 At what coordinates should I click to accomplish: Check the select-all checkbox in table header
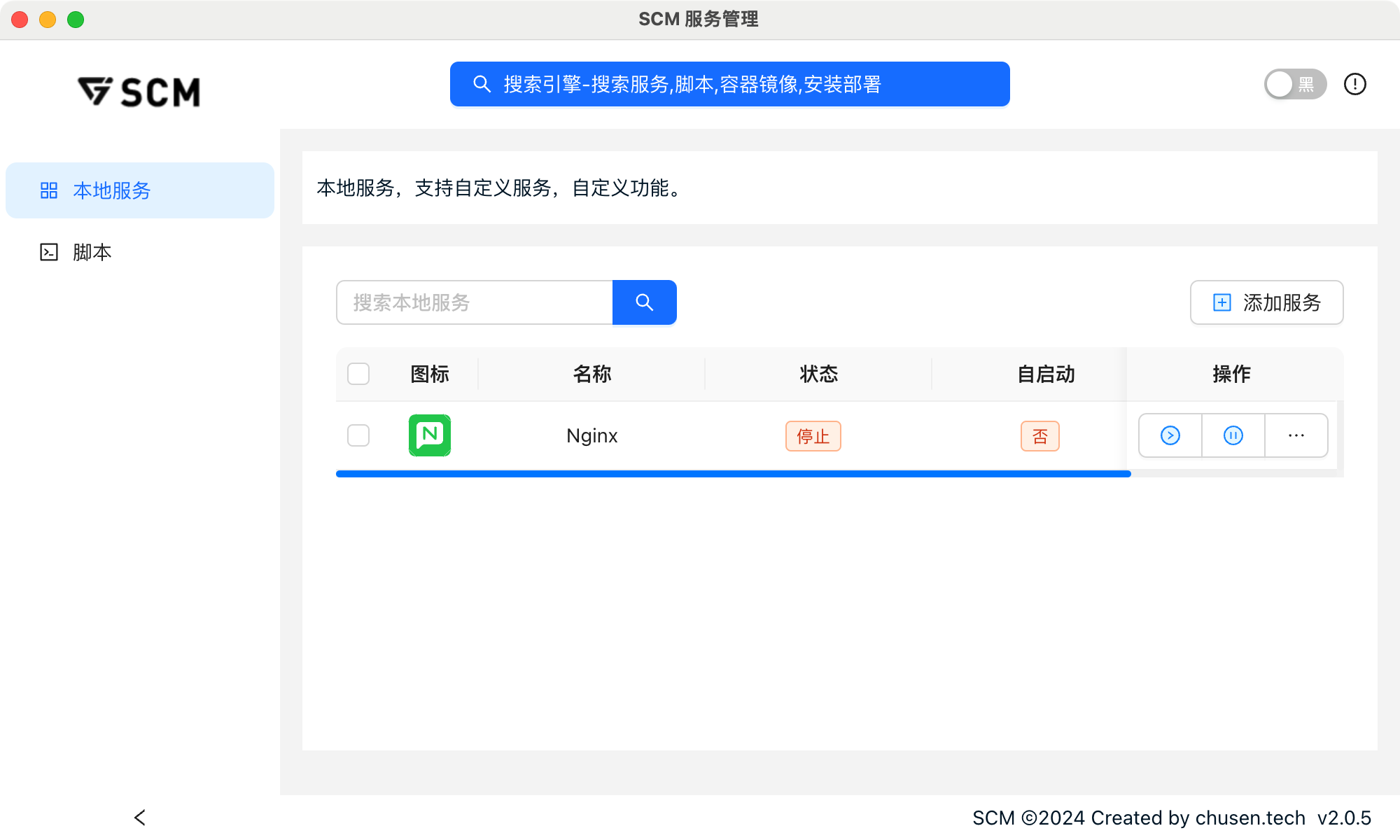pyautogui.click(x=358, y=374)
